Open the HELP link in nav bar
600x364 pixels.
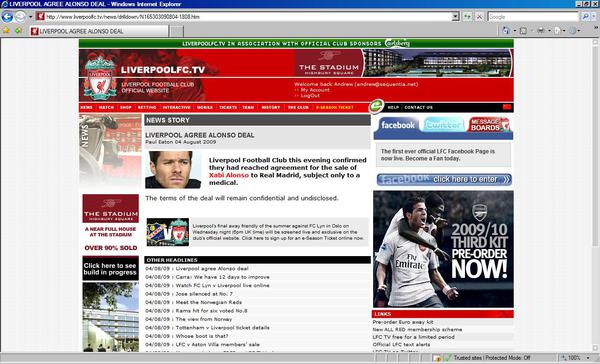tap(393, 108)
